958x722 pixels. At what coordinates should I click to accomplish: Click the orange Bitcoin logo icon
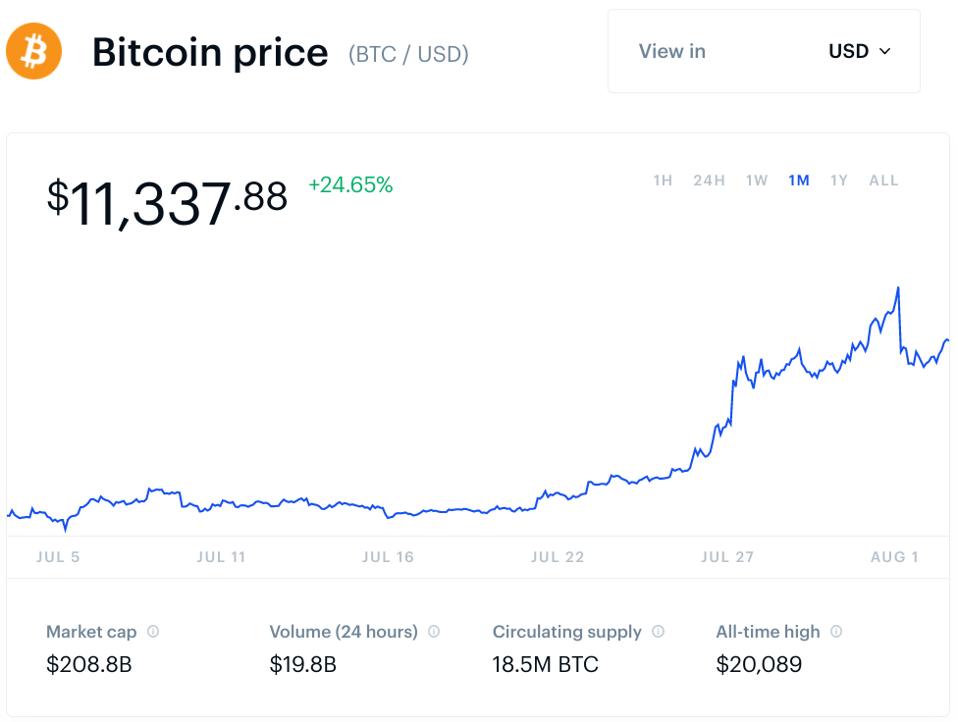34,51
